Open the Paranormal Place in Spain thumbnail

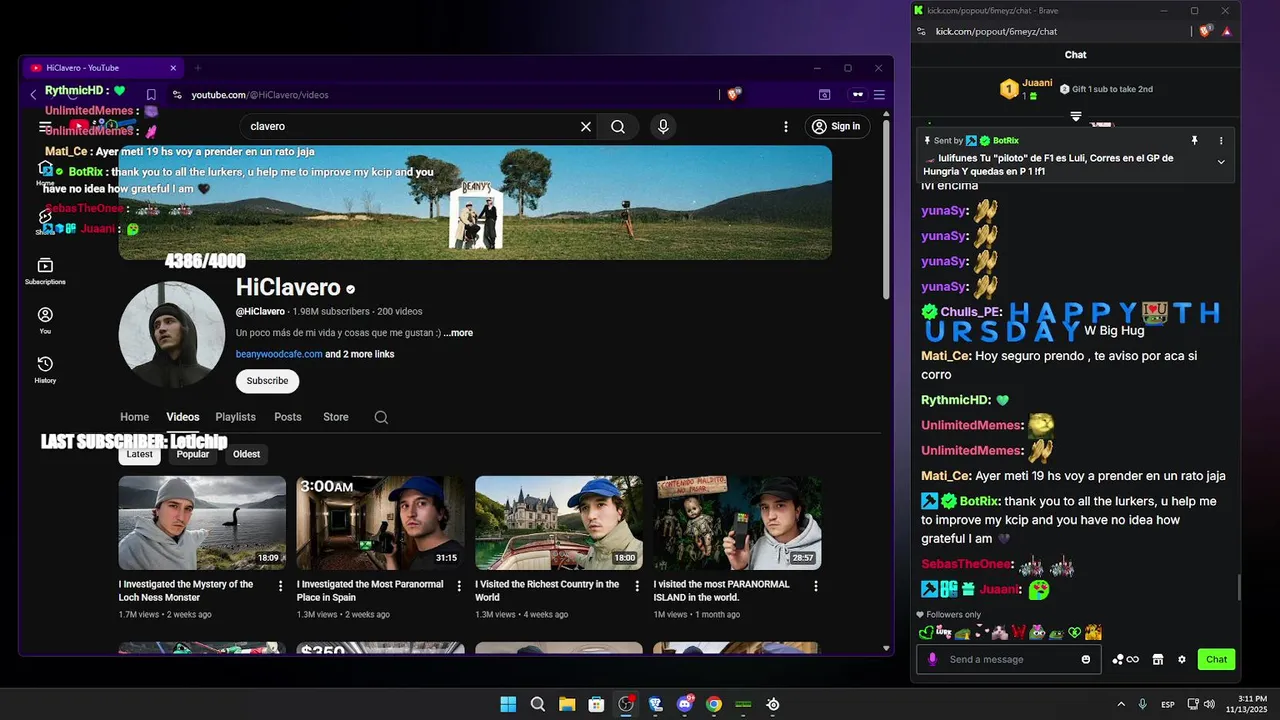click(380, 523)
